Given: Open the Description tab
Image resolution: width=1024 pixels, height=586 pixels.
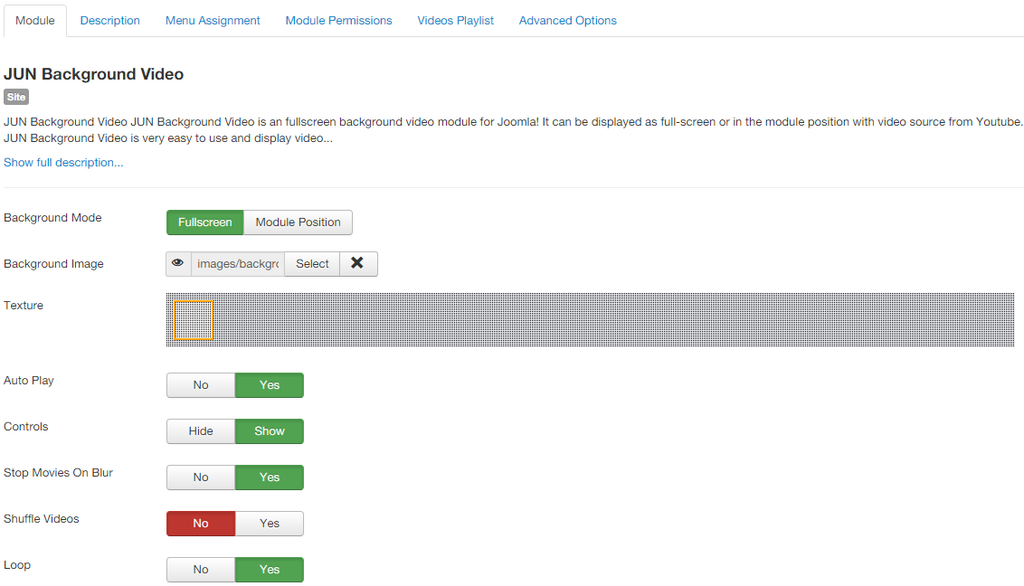Looking at the screenshot, I should click(x=110, y=21).
